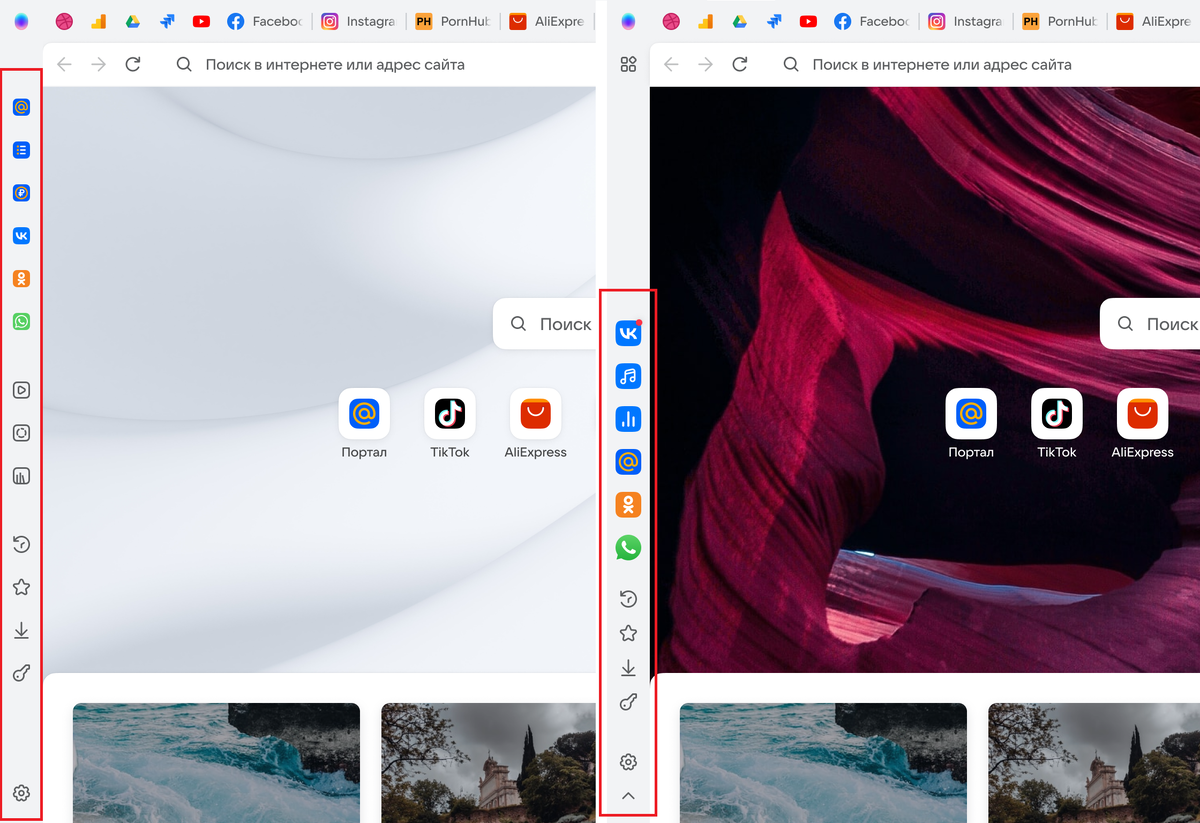The width and height of the screenshot is (1200, 823).
Task: Open History icon in right window sidebar
Action: tap(628, 599)
